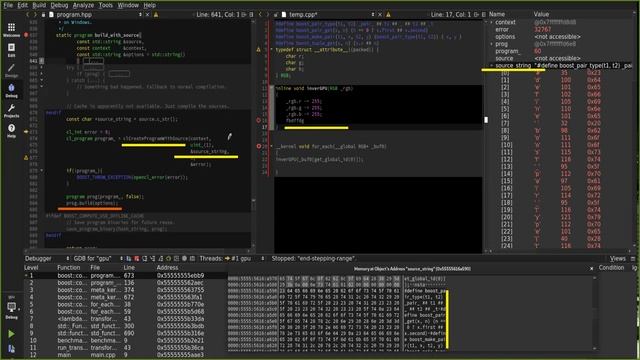
Task: Go forward in program.hpp editor history
Action: [35, 14]
